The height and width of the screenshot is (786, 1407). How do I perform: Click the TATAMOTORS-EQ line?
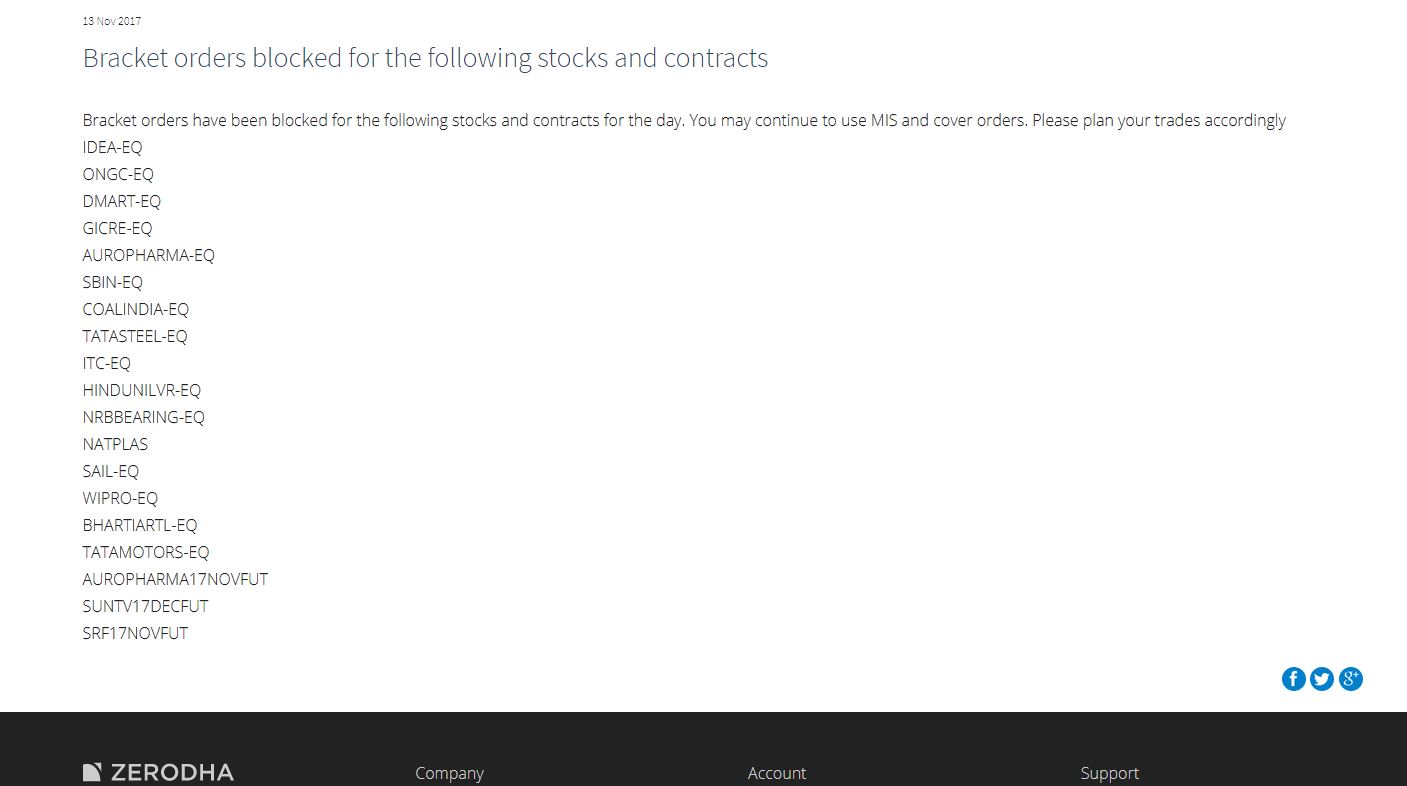(x=146, y=552)
